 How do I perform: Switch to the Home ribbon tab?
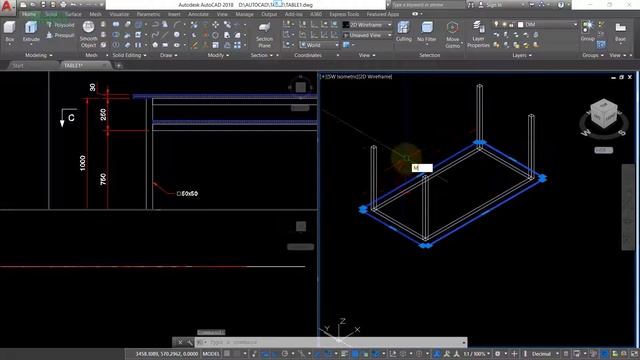coord(29,14)
